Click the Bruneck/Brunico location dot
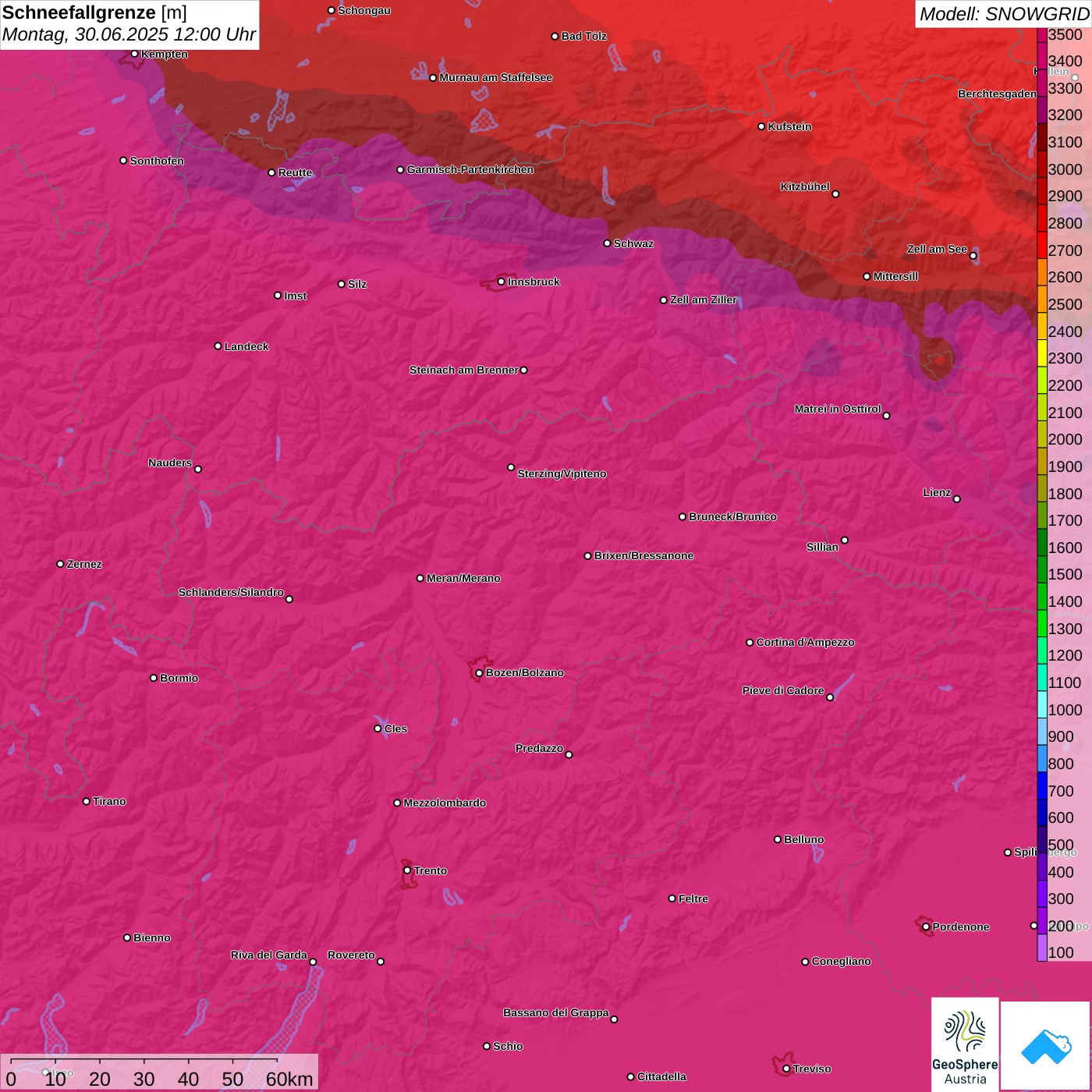Viewport: 1092px width, 1092px height. (x=682, y=516)
